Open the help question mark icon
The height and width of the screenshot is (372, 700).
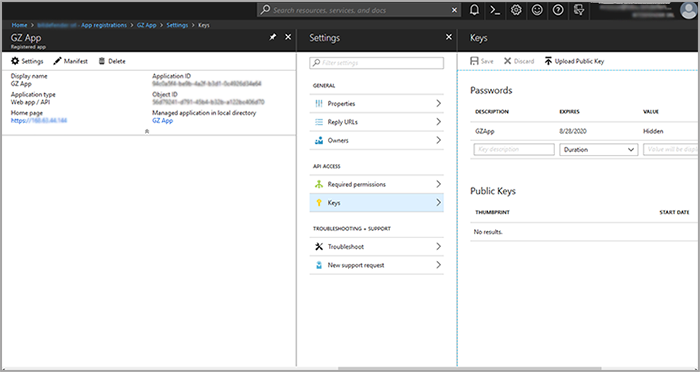pos(558,10)
